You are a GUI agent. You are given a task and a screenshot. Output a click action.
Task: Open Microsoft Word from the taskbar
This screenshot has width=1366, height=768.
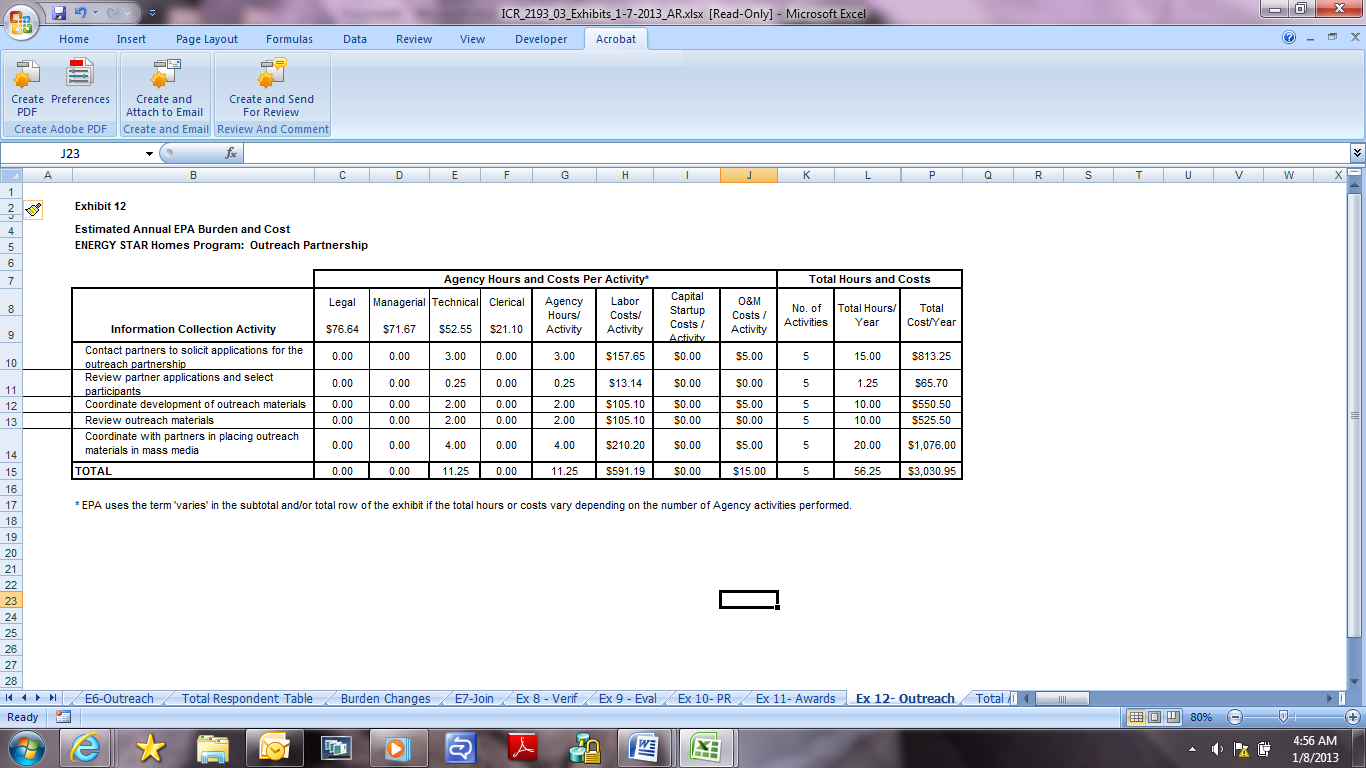point(646,747)
